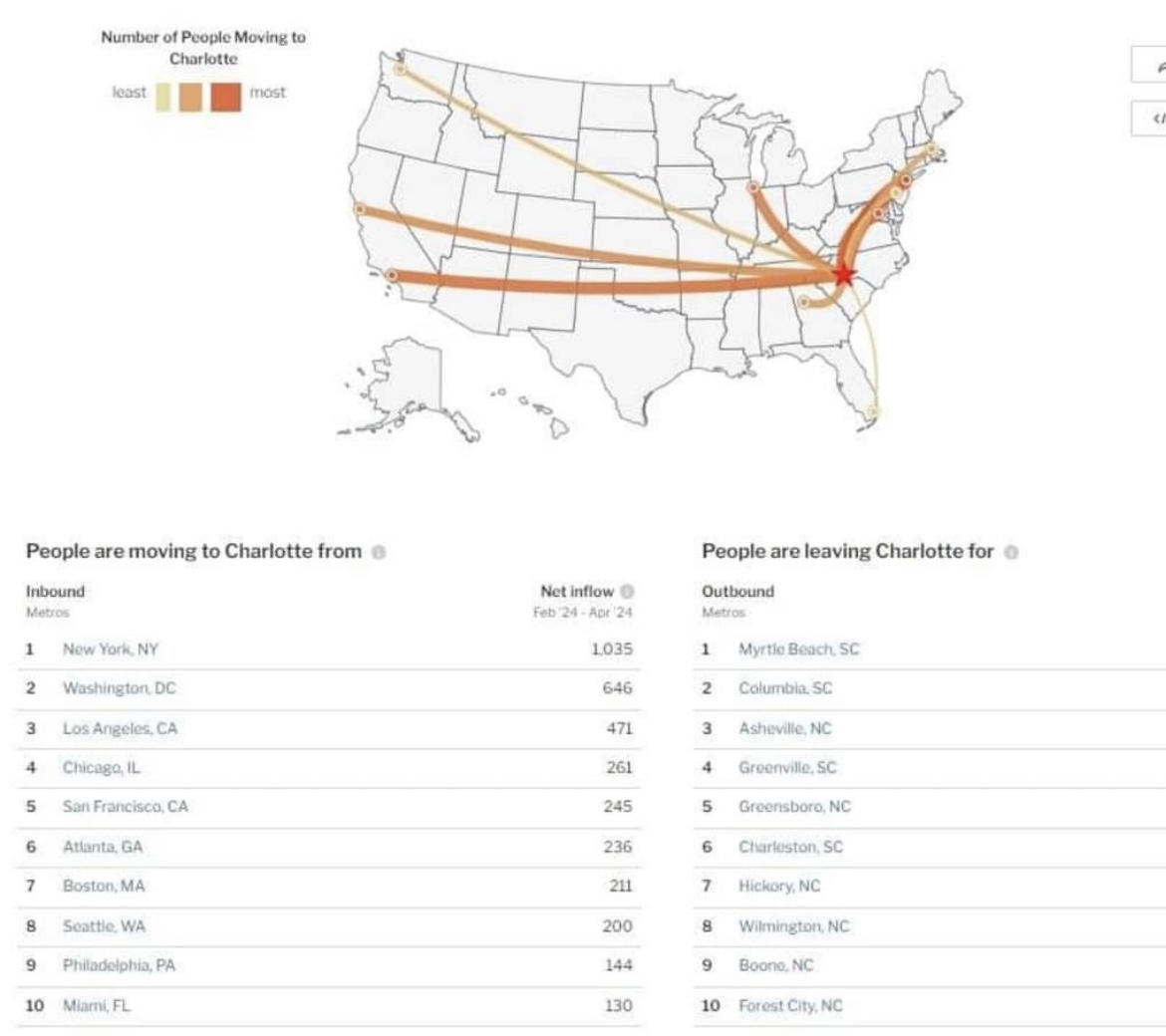This screenshot has width=1166, height=1036.
Task: Click the Miami origin dot on map
Action: point(874,410)
